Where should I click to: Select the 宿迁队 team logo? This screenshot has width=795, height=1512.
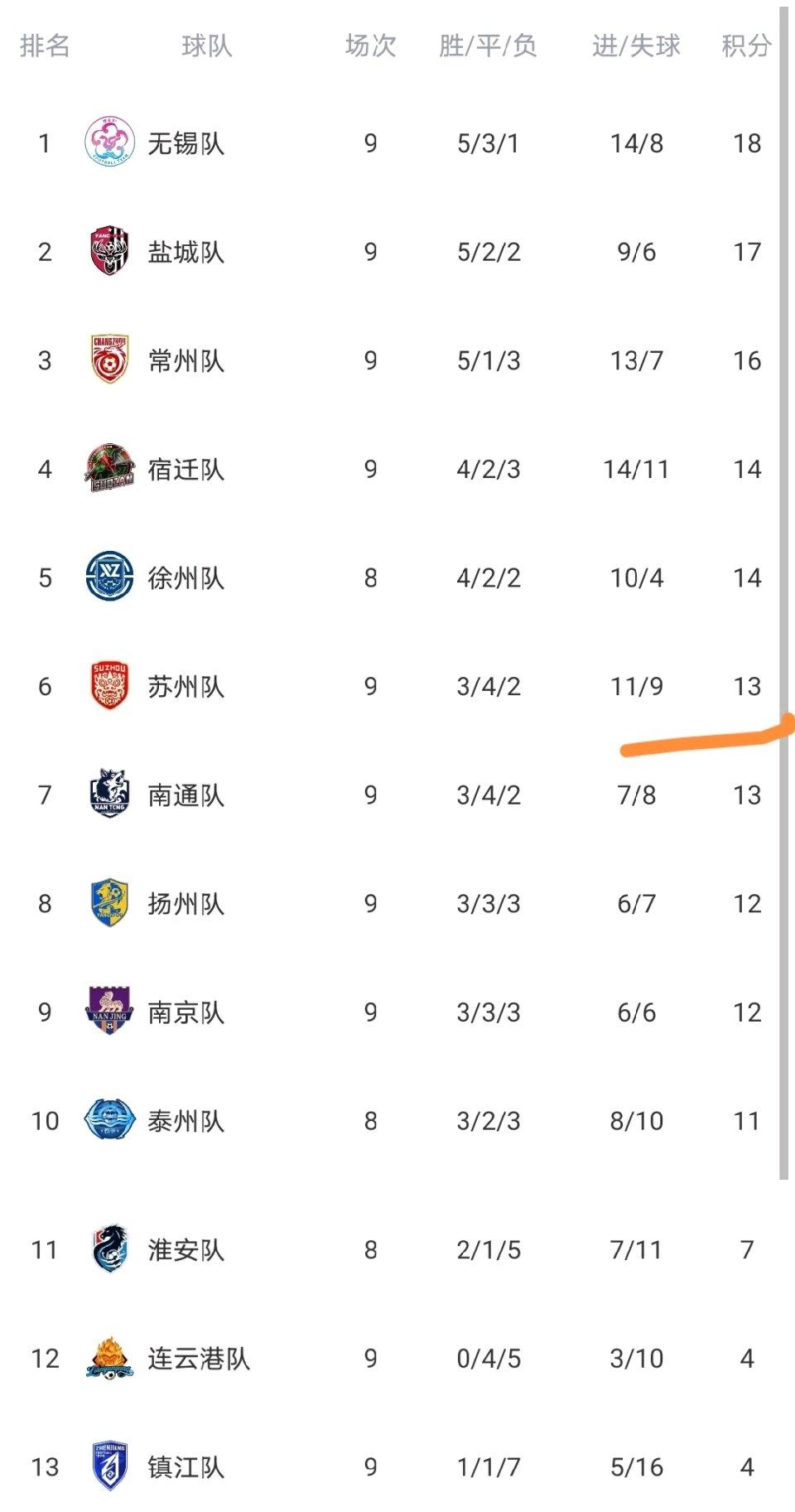tap(109, 468)
